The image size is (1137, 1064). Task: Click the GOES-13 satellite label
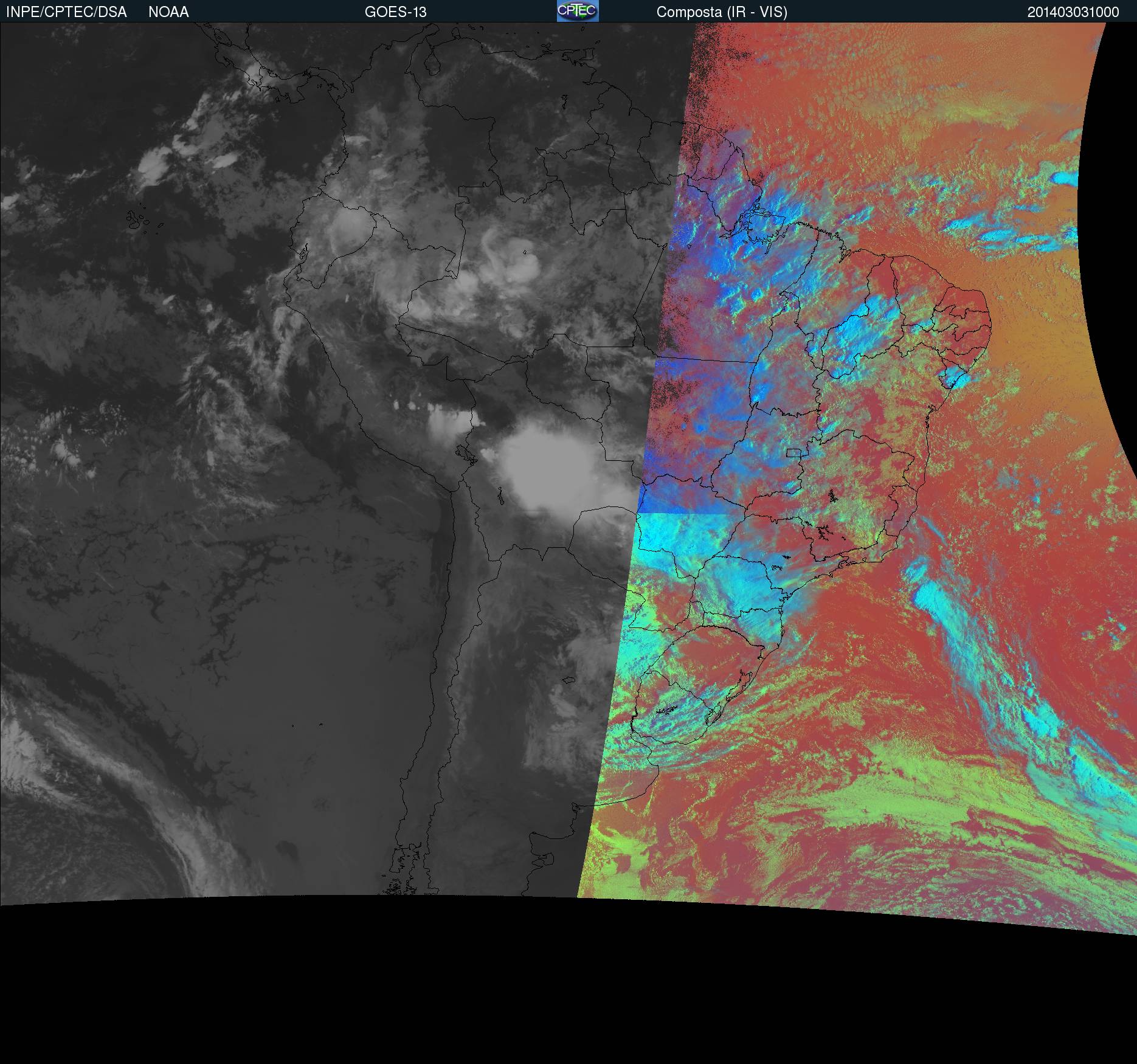click(x=396, y=12)
